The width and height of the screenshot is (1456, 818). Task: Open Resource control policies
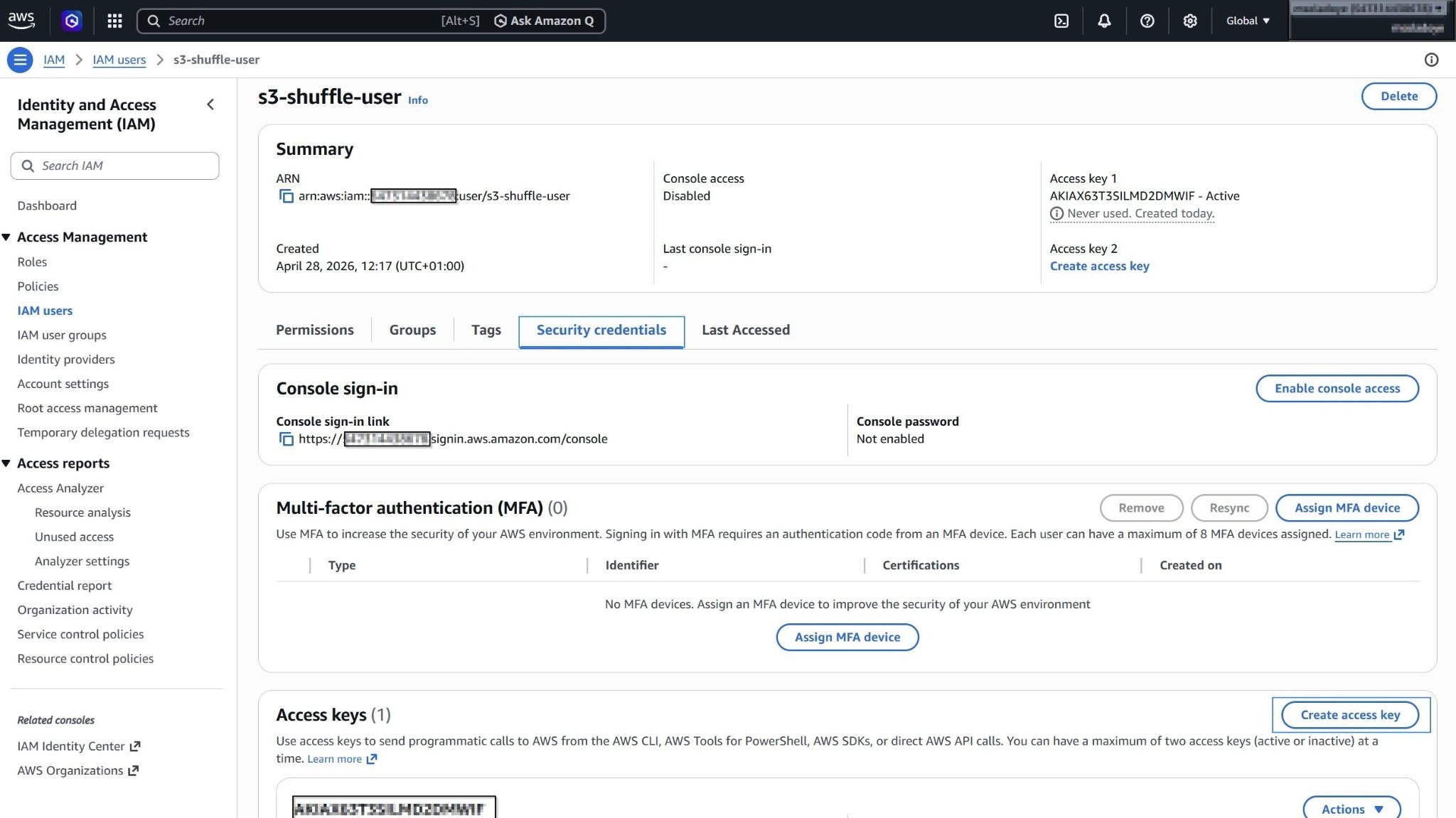tap(85, 658)
